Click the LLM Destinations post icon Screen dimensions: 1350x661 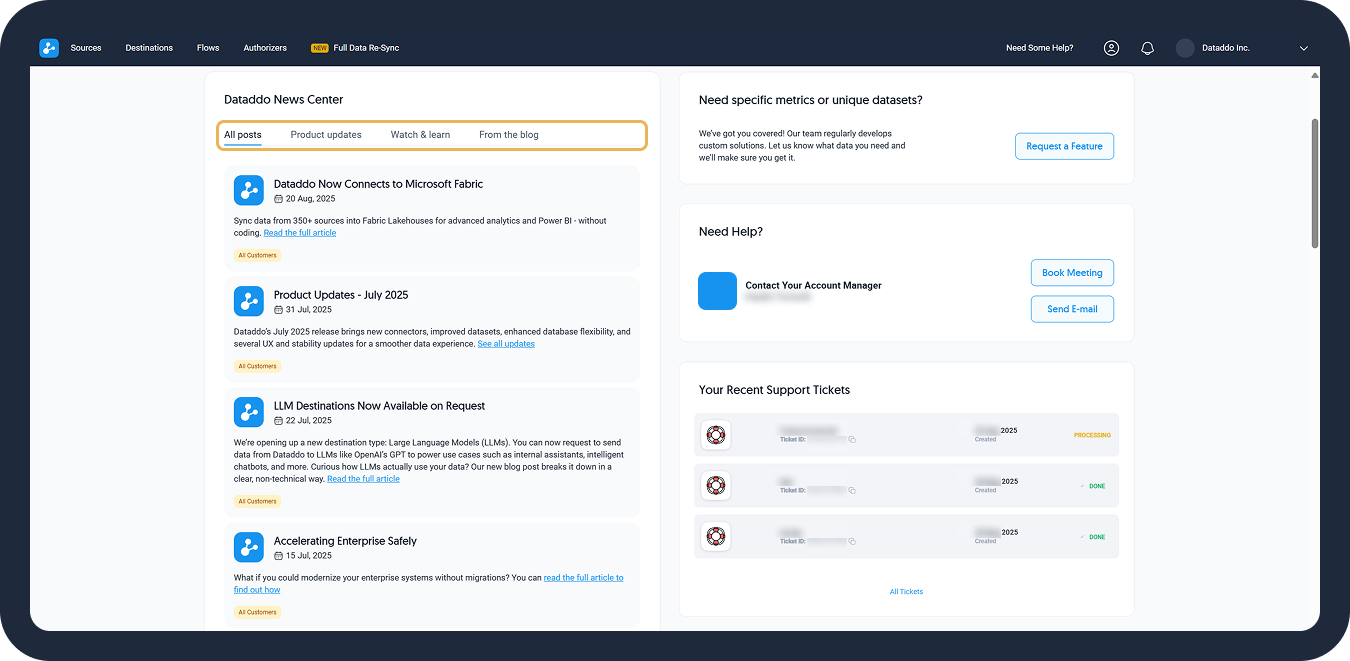249,412
